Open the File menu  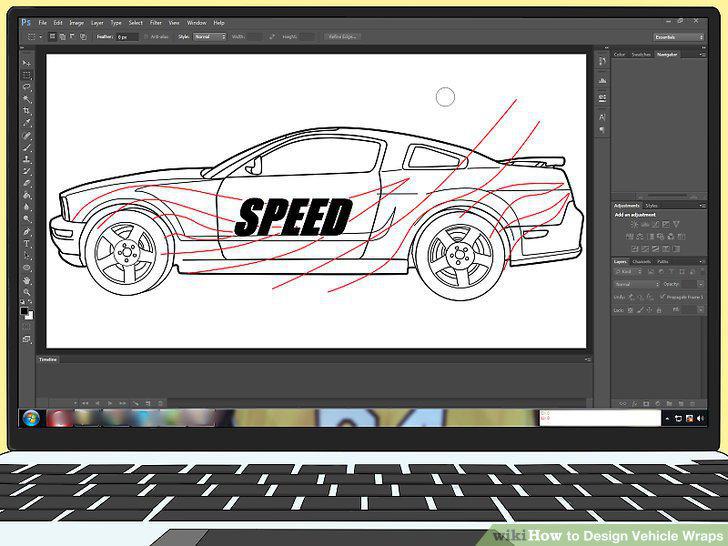click(42, 22)
